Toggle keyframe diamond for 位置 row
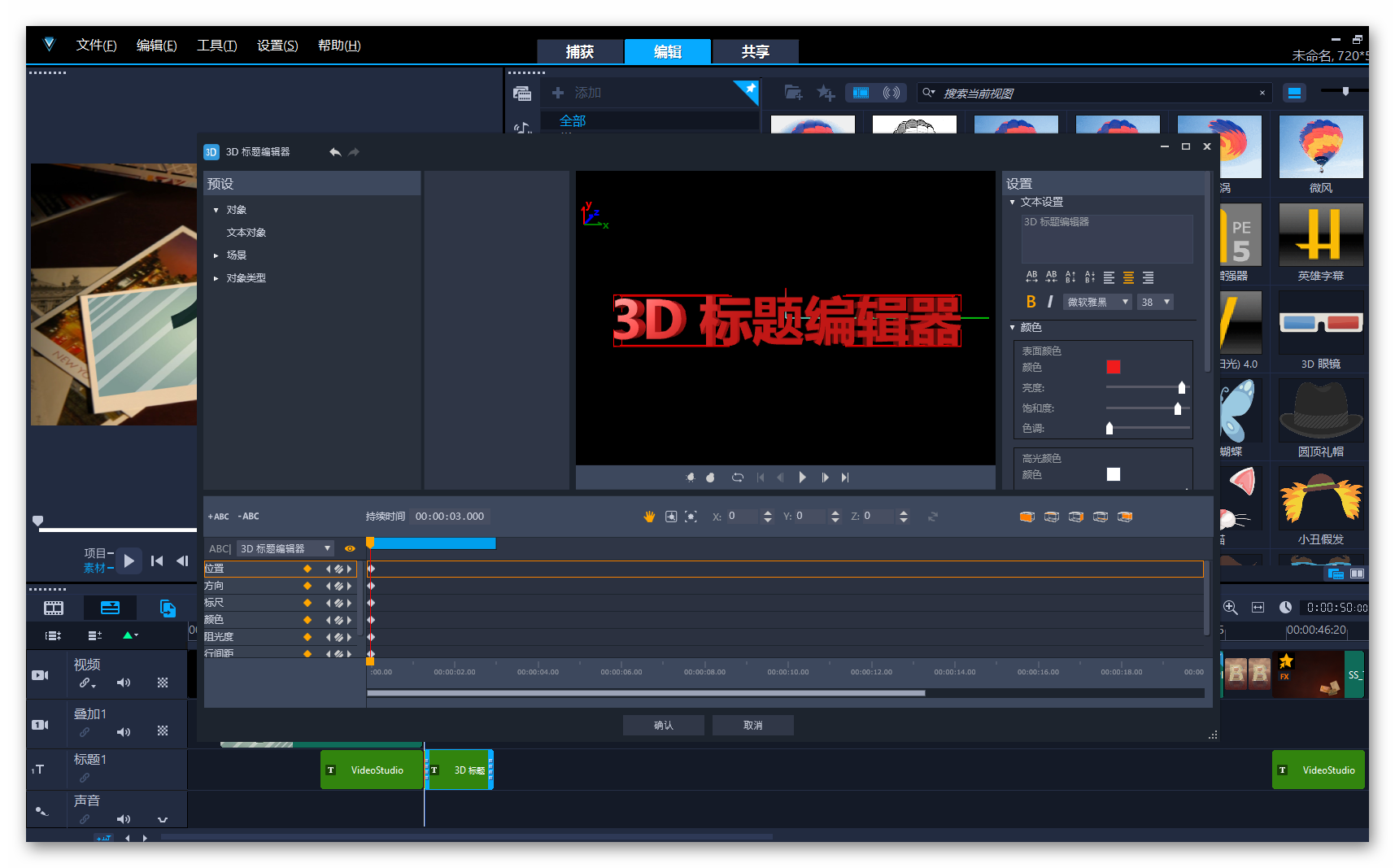The image size is (1395, 868). click(307, 569)
